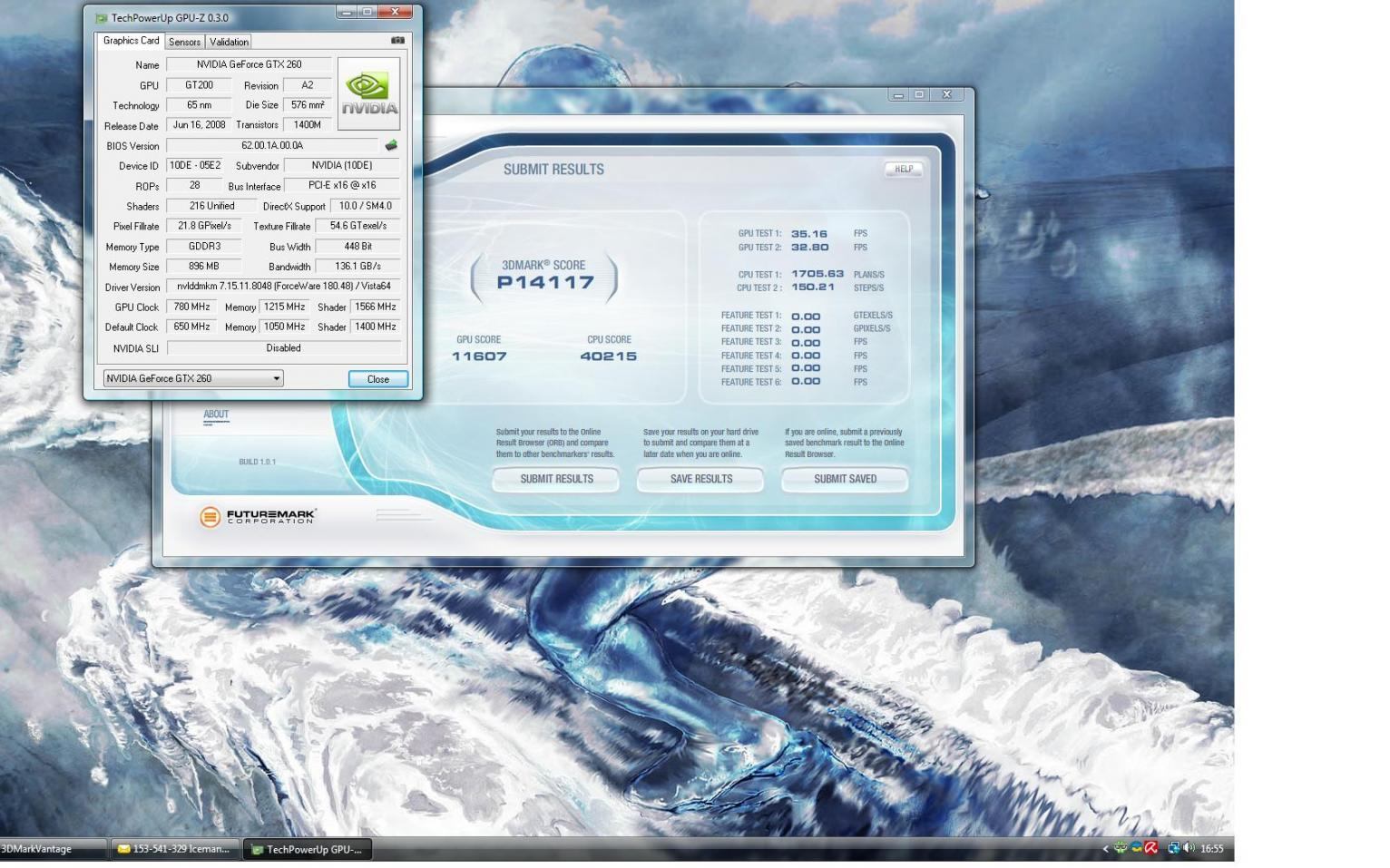Image resolution: width=1390 pixels, height=868 pixels.
Task: Select the TechPowerUp GPU-Z taskbar item
Action: pyautogui.click(x=308, y=849)
